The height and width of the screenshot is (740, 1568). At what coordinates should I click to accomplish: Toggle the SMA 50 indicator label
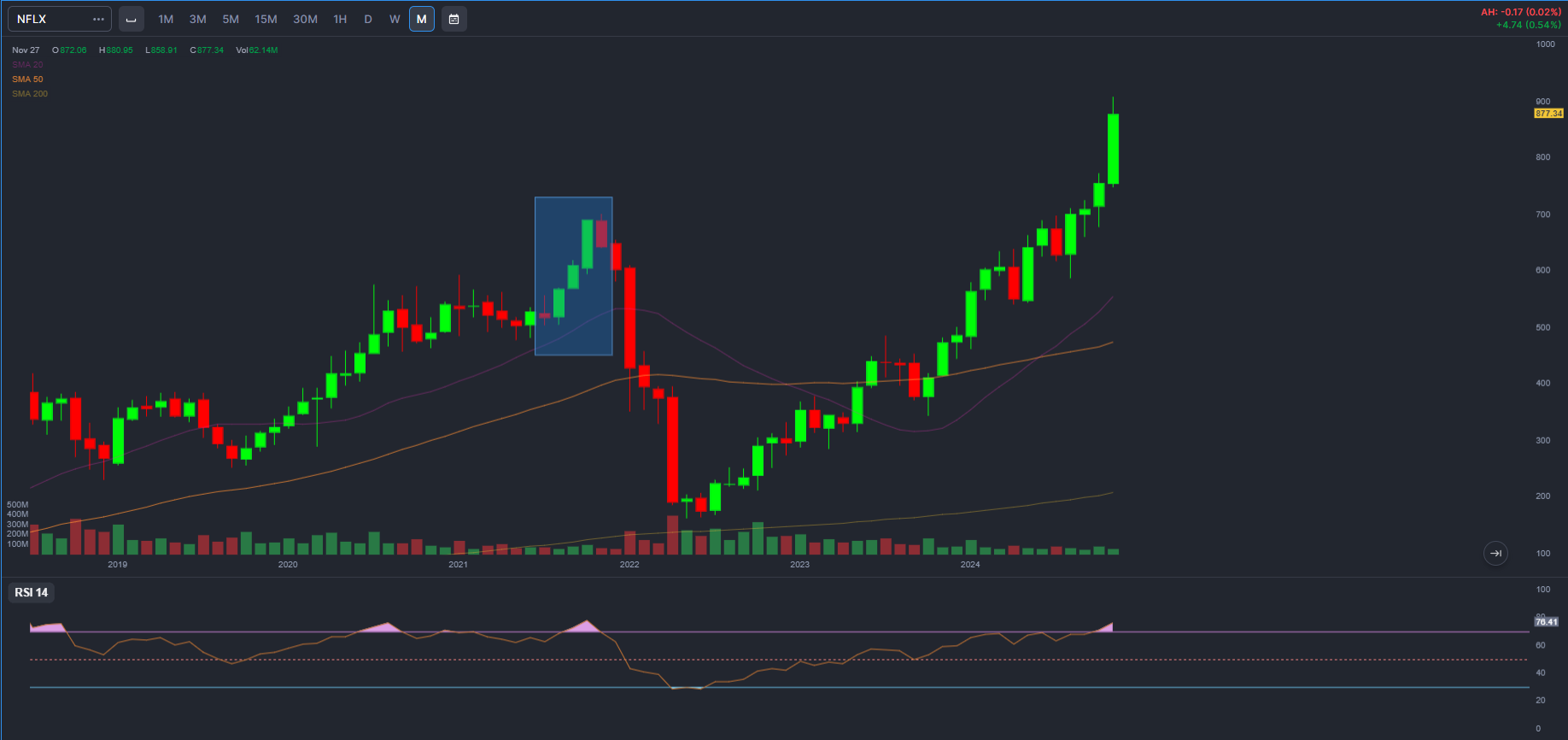pyautogui.click(x=27, y=79)
